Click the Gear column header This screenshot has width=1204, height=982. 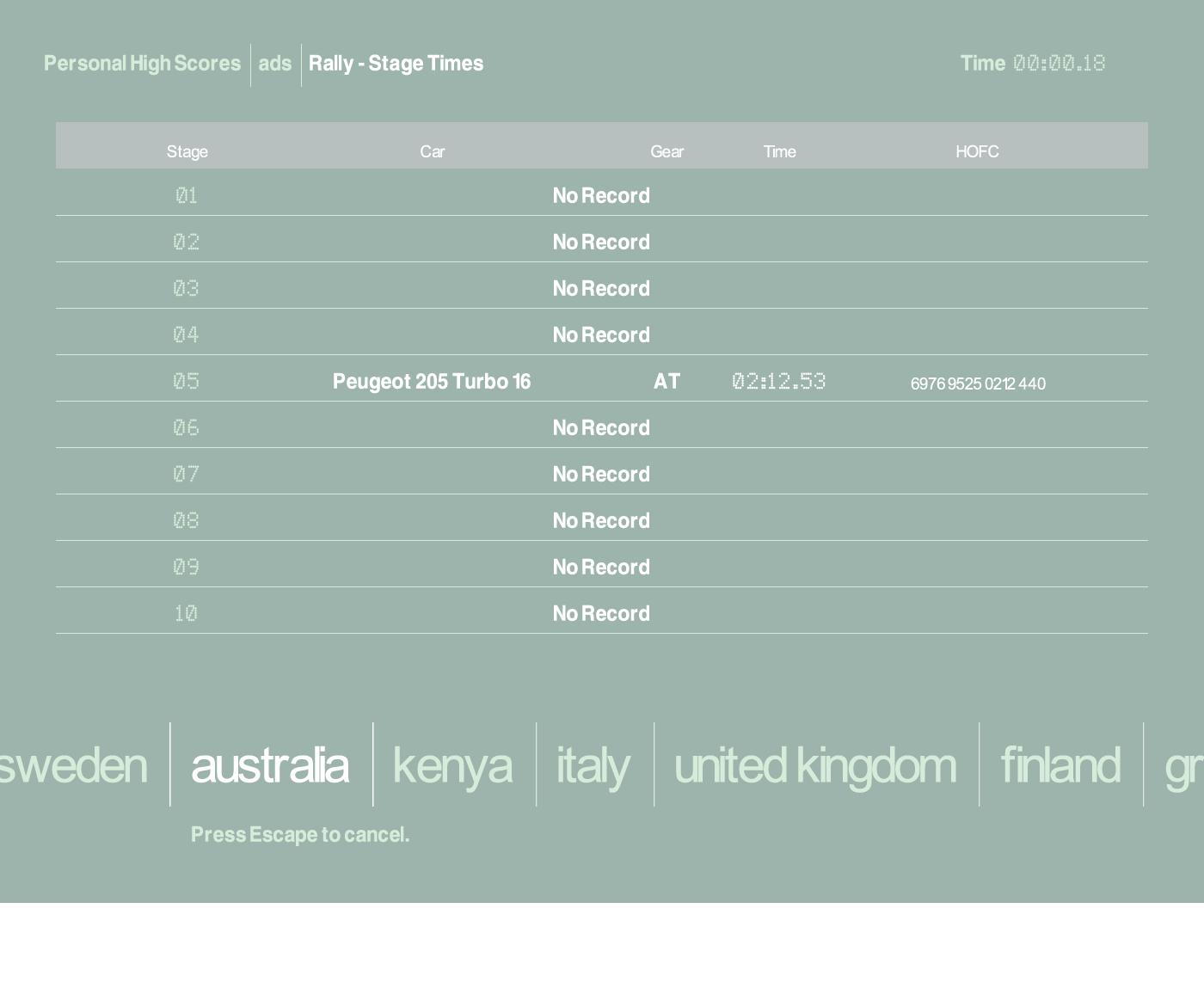pos(666,151)
